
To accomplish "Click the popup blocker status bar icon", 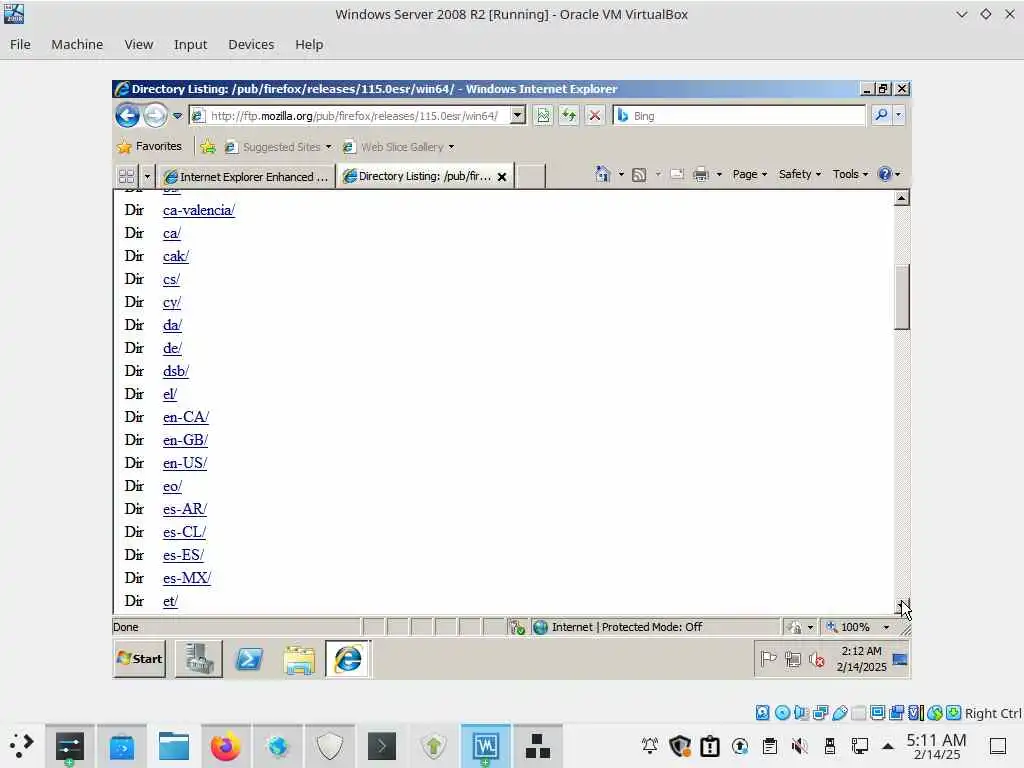I will 517,628.
